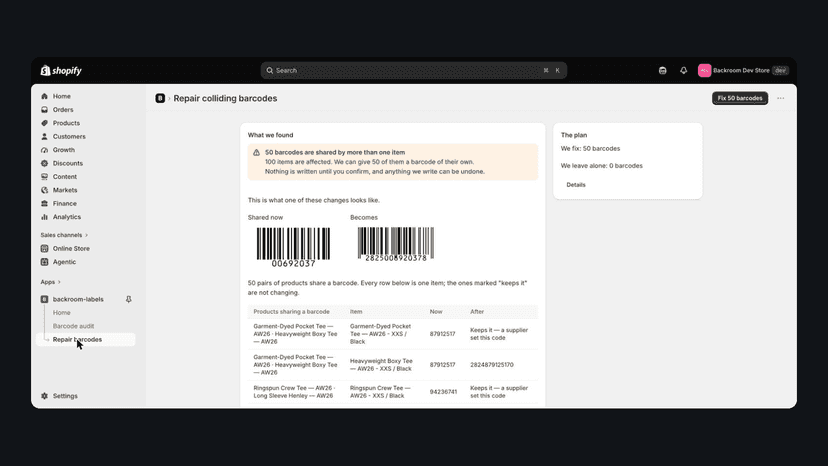
Task: Click Garment-Dyed Pocket Tee XXS / Black item
Action: tap(380, 334)
